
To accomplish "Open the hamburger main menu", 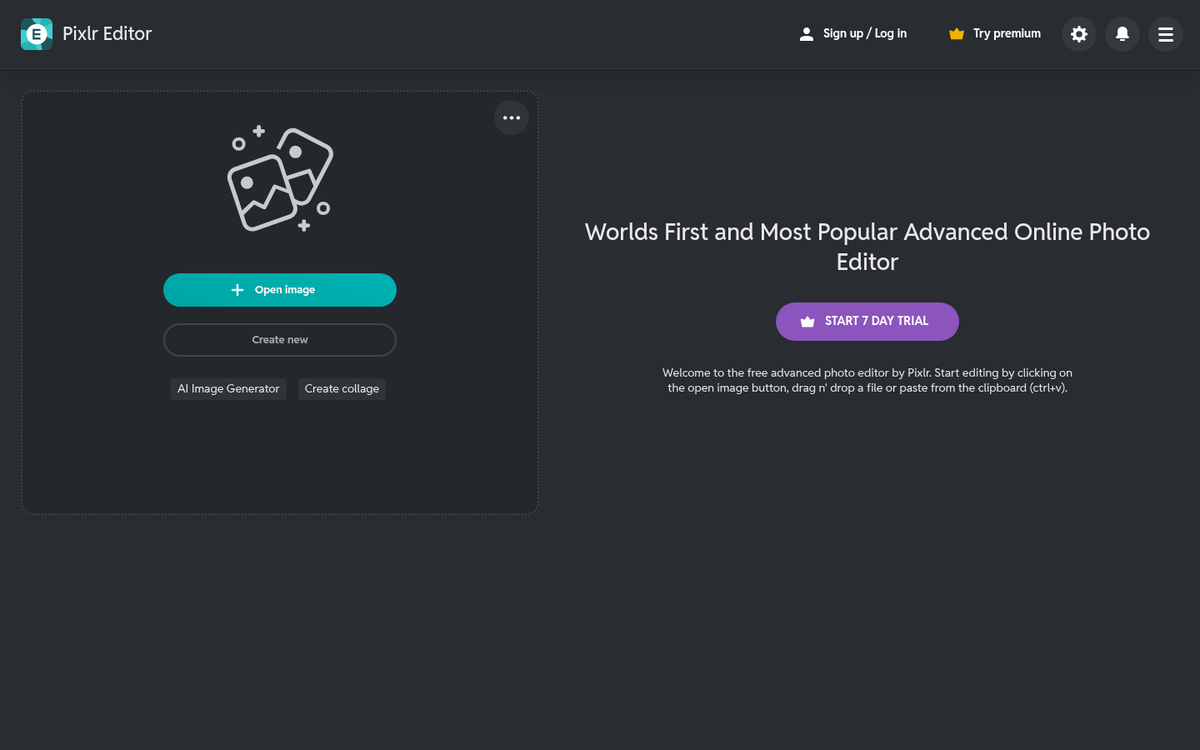I will (1165, 34).
